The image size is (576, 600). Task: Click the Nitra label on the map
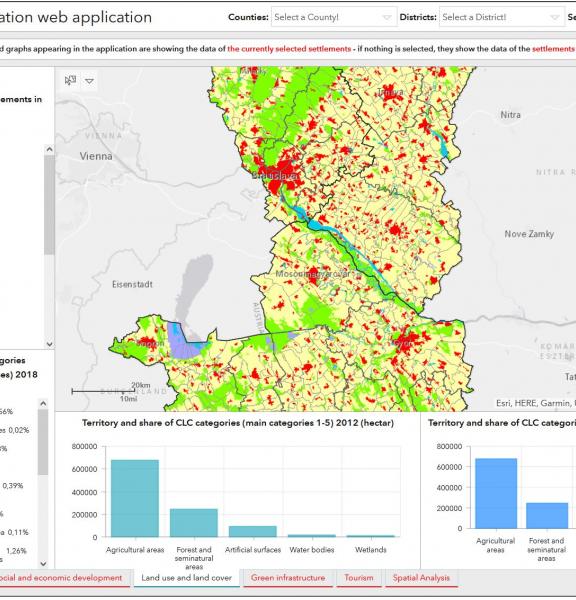(511, 115)
